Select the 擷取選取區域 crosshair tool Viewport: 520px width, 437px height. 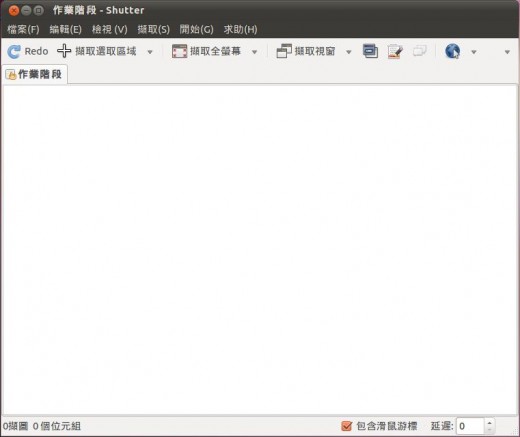64,51
